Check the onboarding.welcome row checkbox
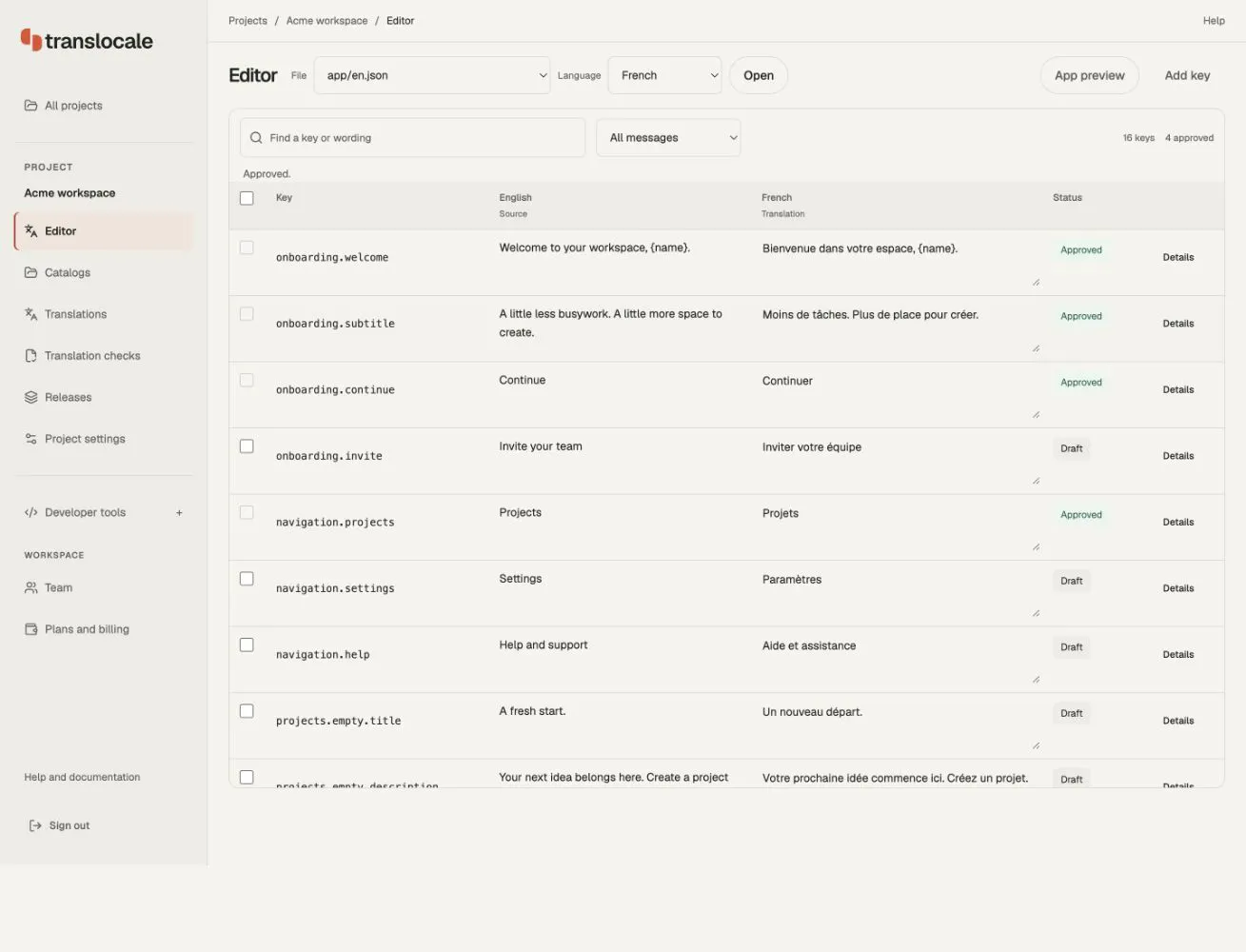This screenshot has width=1246, height=952. (x=247, y=248)
